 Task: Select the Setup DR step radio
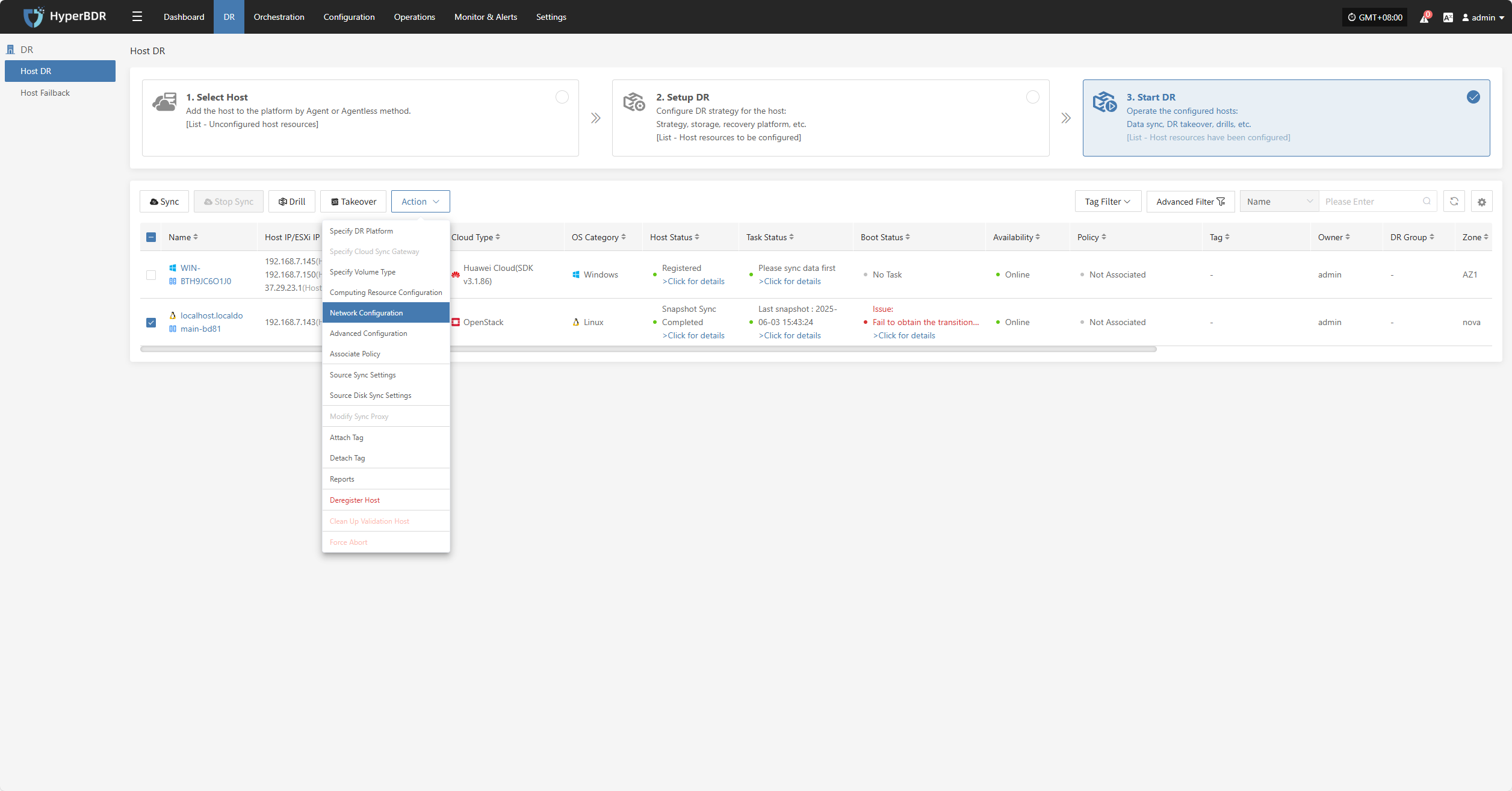[x=1033, y=97]
